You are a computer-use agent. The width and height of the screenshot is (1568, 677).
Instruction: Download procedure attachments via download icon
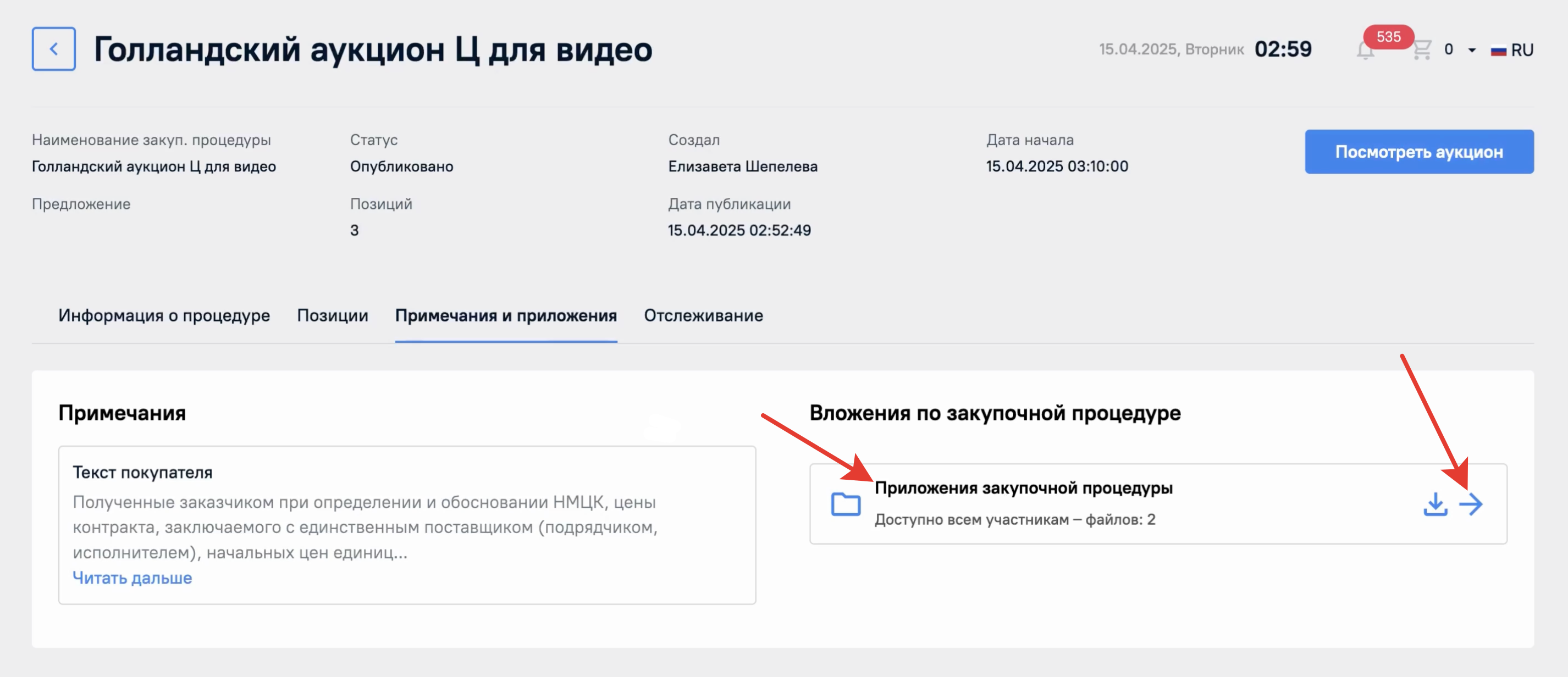click(x=1435, y=504)
